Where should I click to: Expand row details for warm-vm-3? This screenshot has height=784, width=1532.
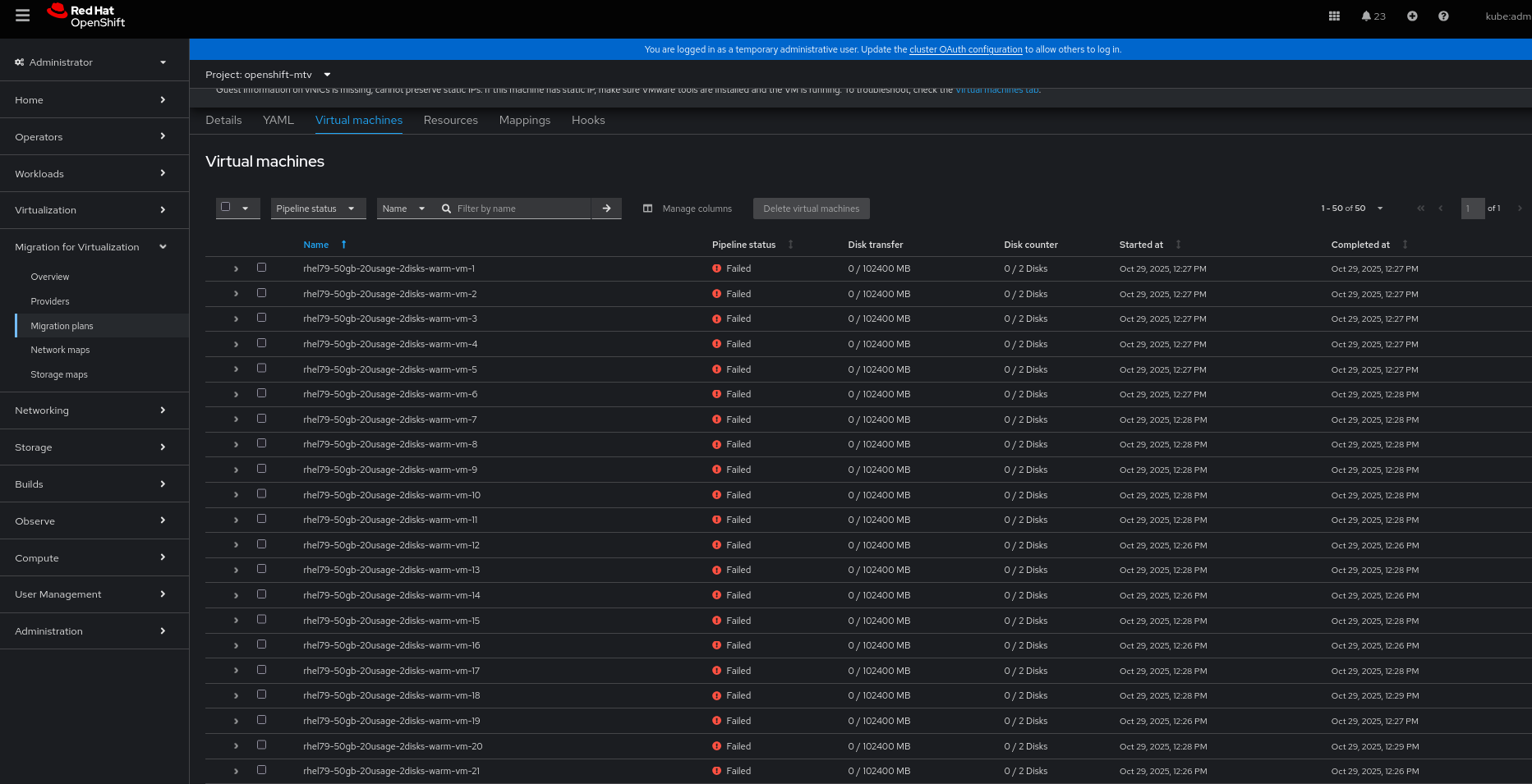click(236, 319)
